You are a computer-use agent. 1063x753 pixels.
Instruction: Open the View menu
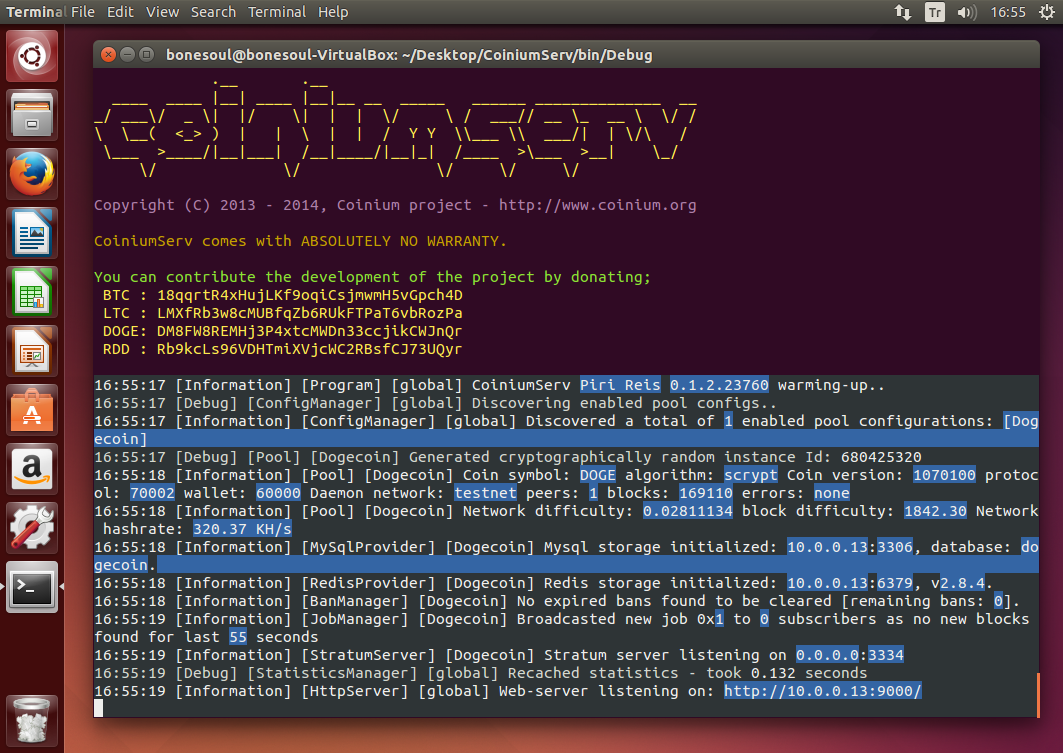(x=163, y=12)
